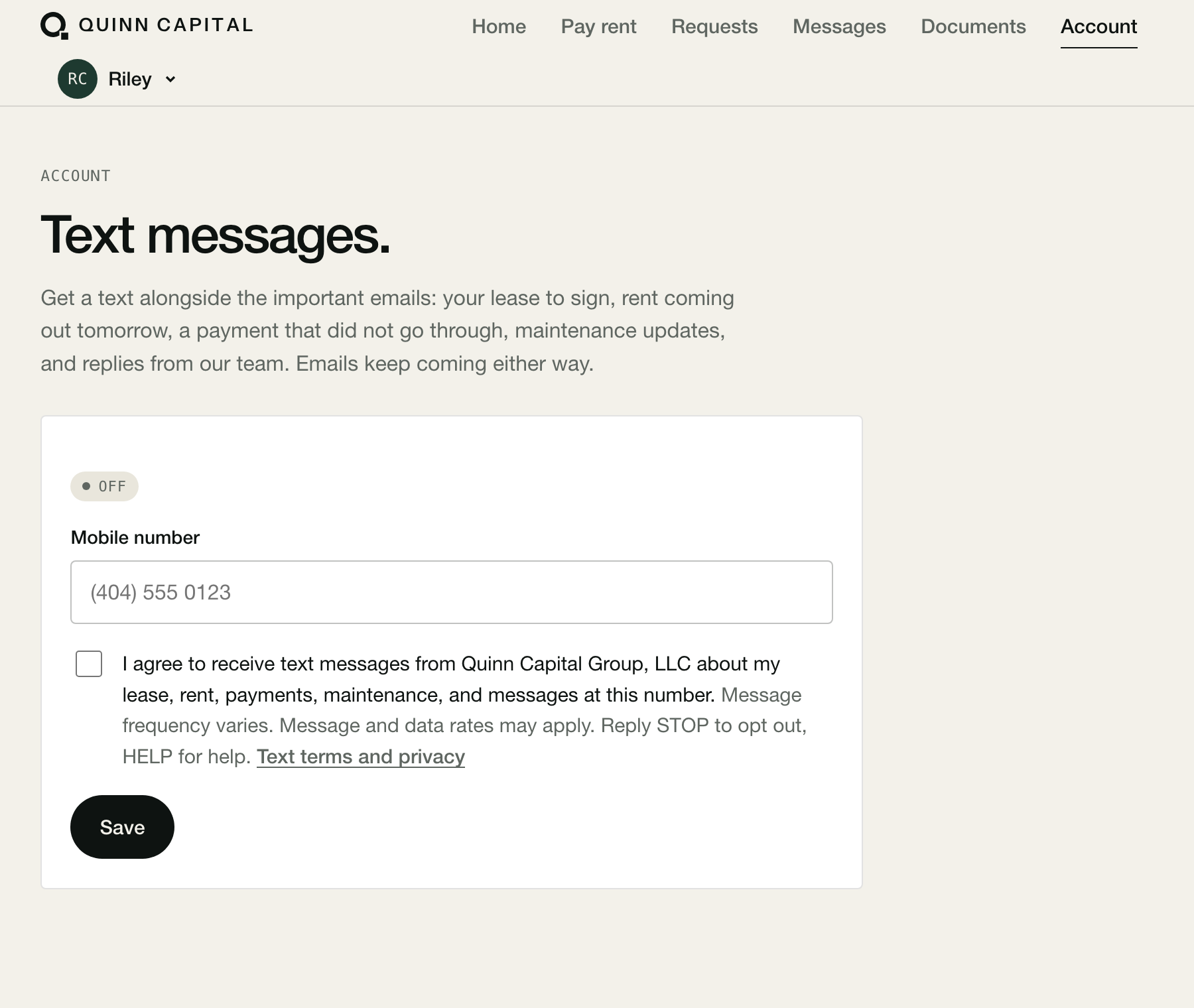
Task: Focus the Mobile number input field
Action: pyautogui.click(x=452, y=592)
